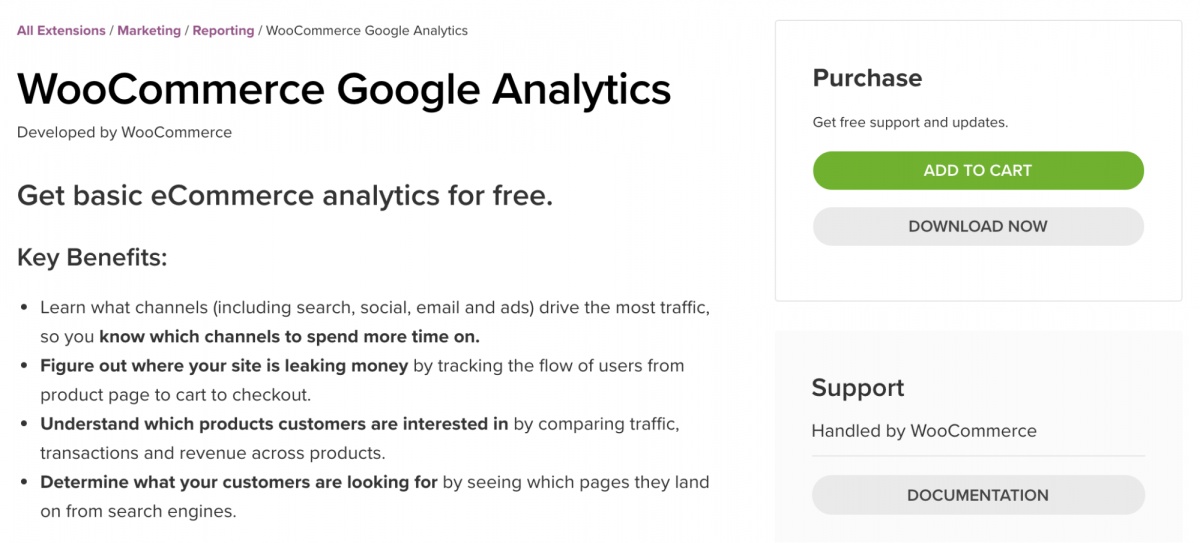The image size is (1200, 543).
Task: Click the 'Get basic eCommerce analytics for free' heading
Action: click(285, 195)
